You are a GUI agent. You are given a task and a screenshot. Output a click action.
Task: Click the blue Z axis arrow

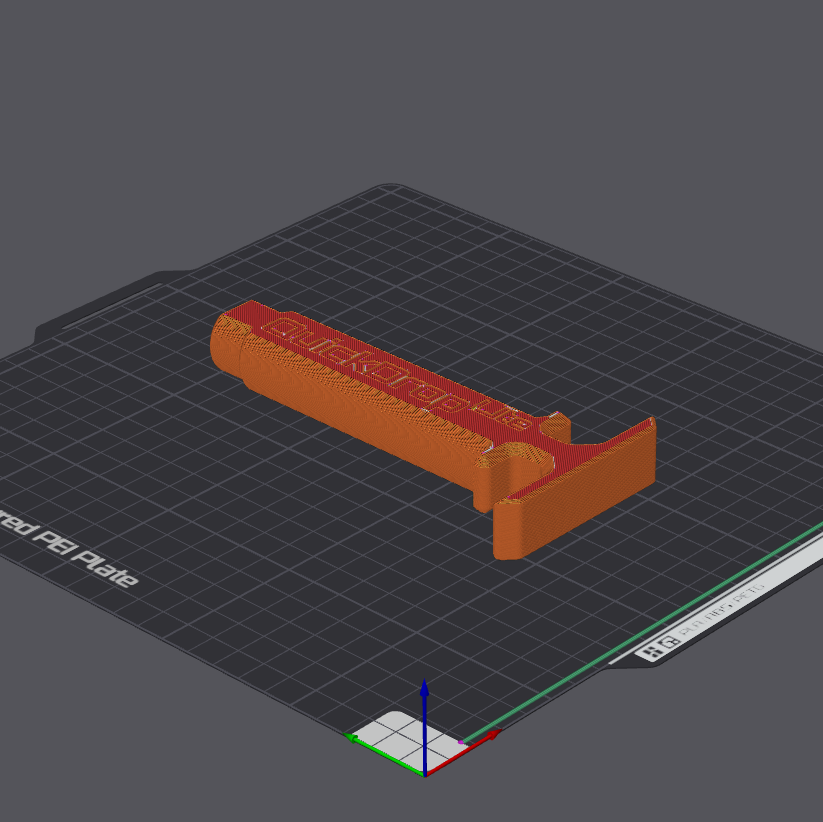(x=425, y=726)
